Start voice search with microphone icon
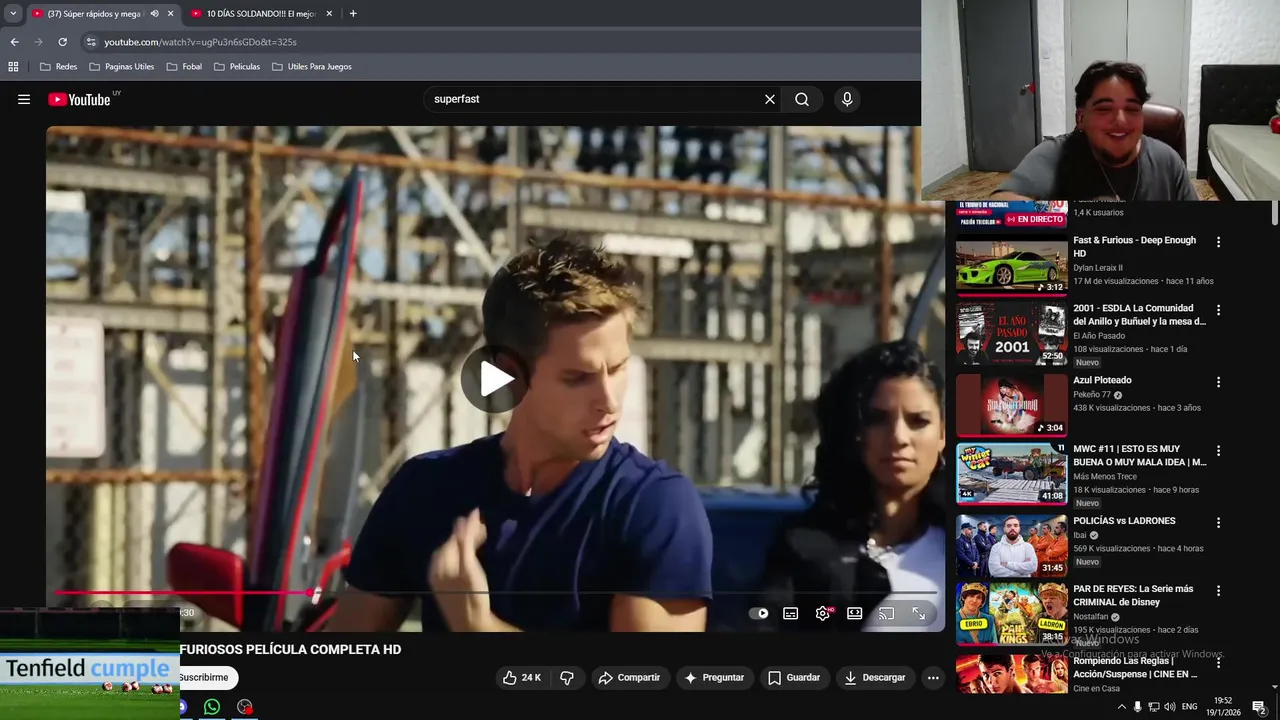Image resolution: width=1280 pixels, height=720 pixels. tap(847, 99)
